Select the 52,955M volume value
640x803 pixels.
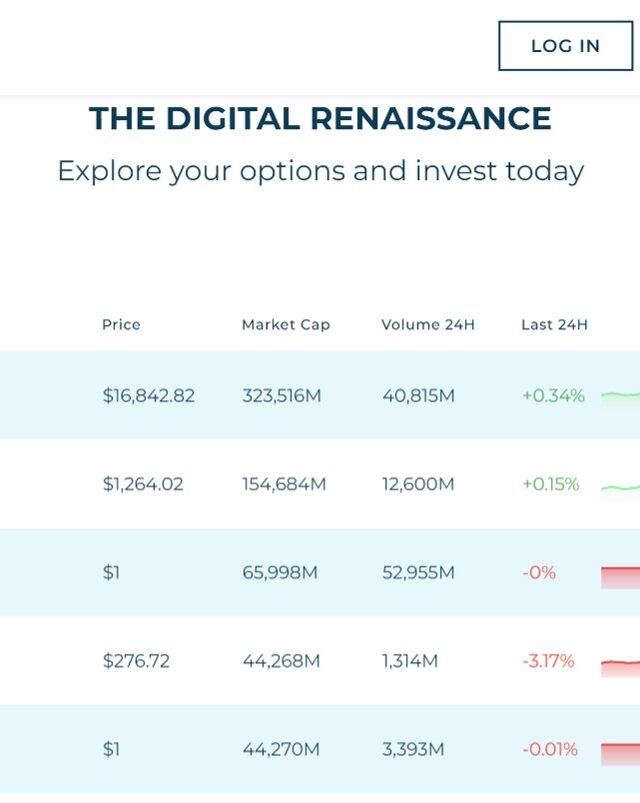point(417,573)
